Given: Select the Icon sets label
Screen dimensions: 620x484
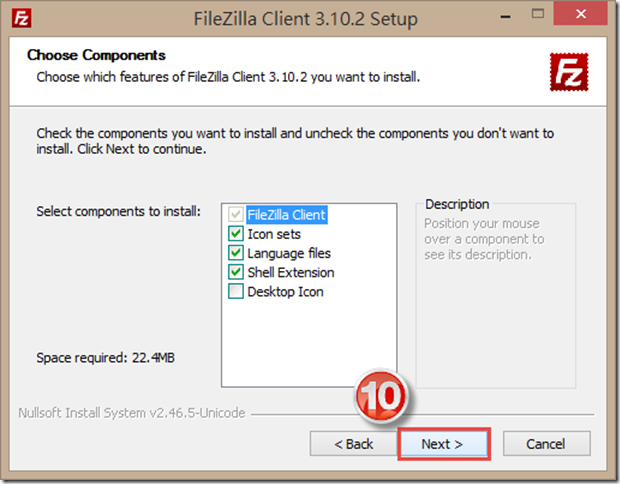Looking at the screenshot, I should tap(274, 234).
